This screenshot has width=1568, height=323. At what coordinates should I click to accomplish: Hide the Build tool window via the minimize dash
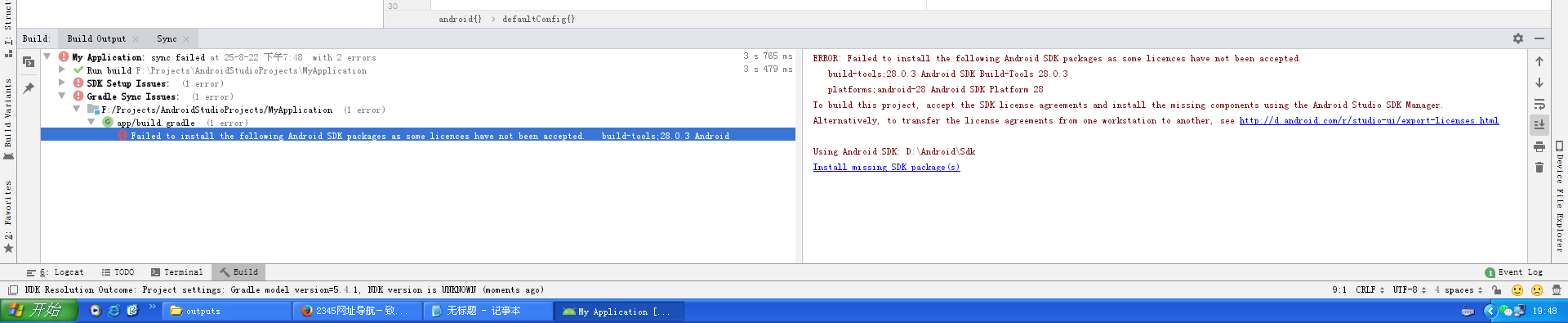click(1539, 38)
